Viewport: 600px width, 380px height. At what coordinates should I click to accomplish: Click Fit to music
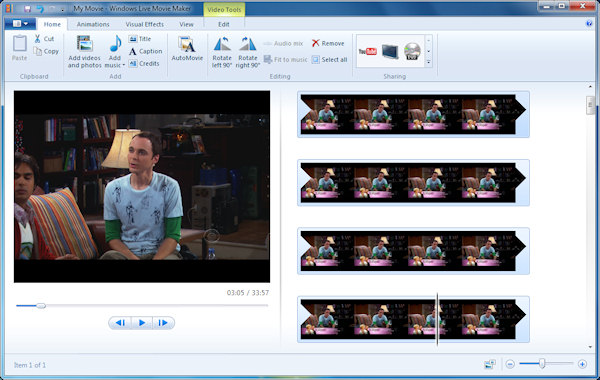(x=285, y=59)
